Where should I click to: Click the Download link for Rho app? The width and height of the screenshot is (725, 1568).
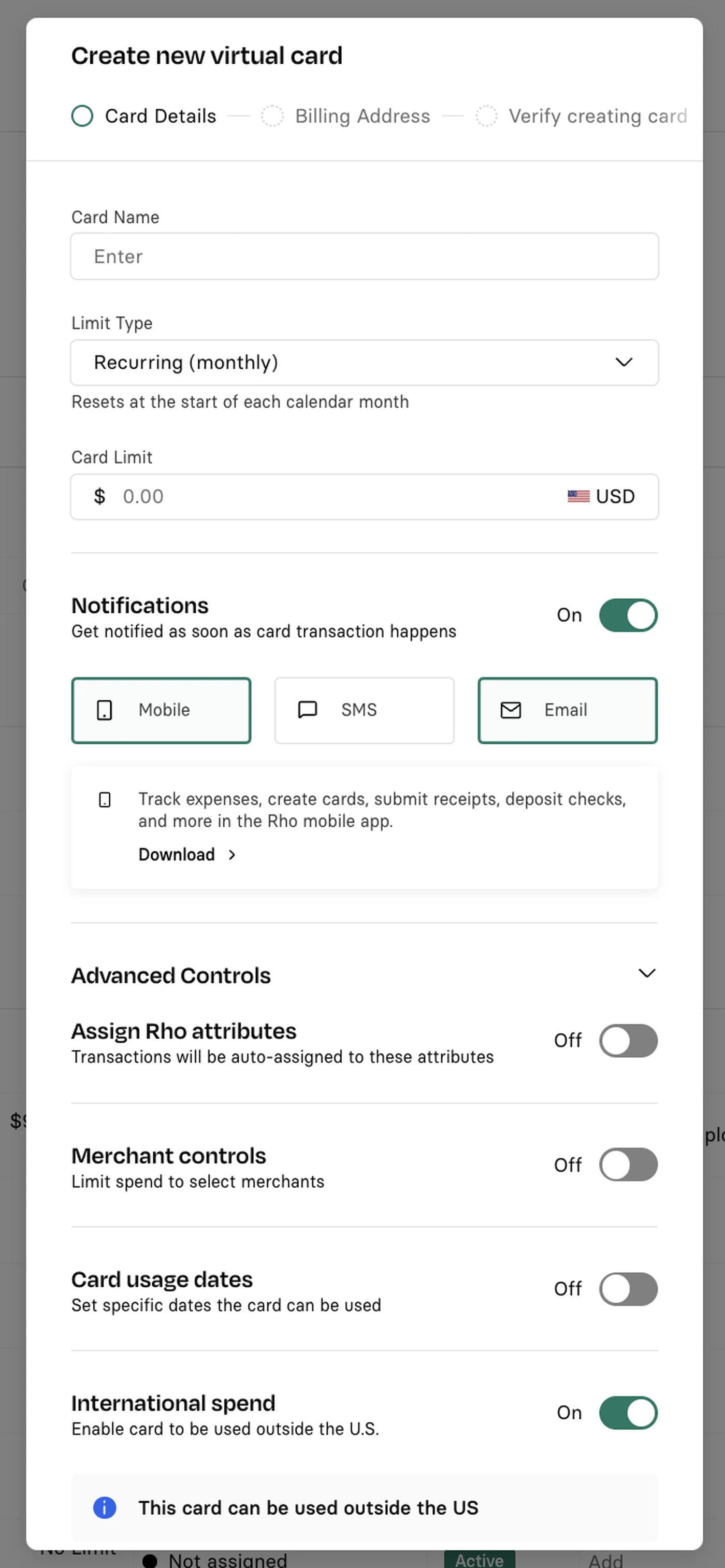(x=177, y=855)
